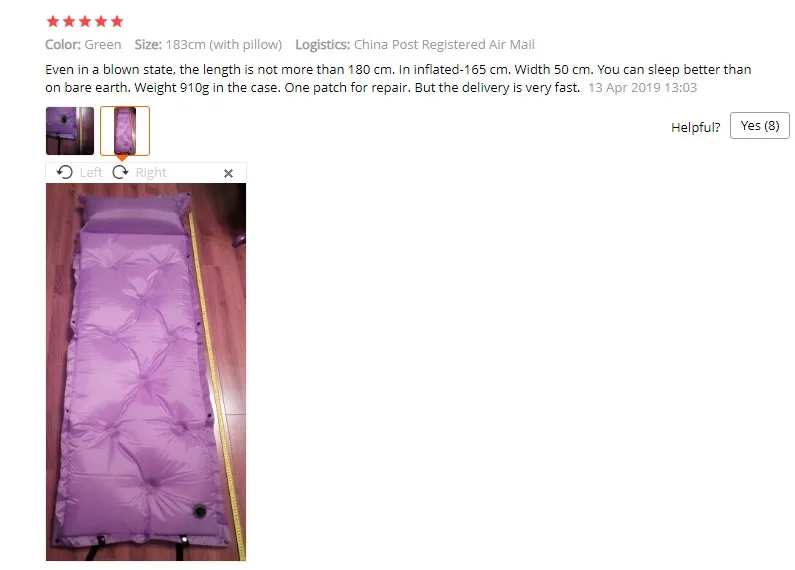Select the highlighted second photo thumbnail
This screenshot has height=570, width=795.
click(125, 131)
